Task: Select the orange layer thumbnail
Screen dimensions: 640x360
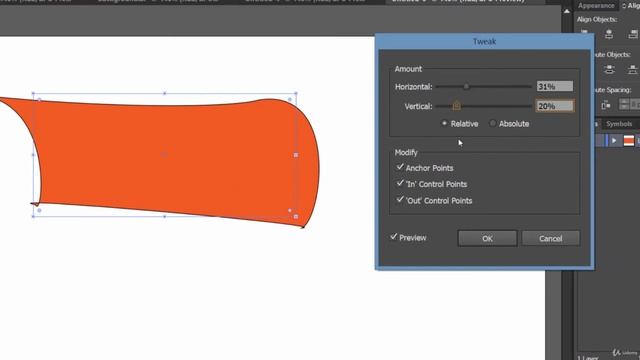Action: [629, 141]
